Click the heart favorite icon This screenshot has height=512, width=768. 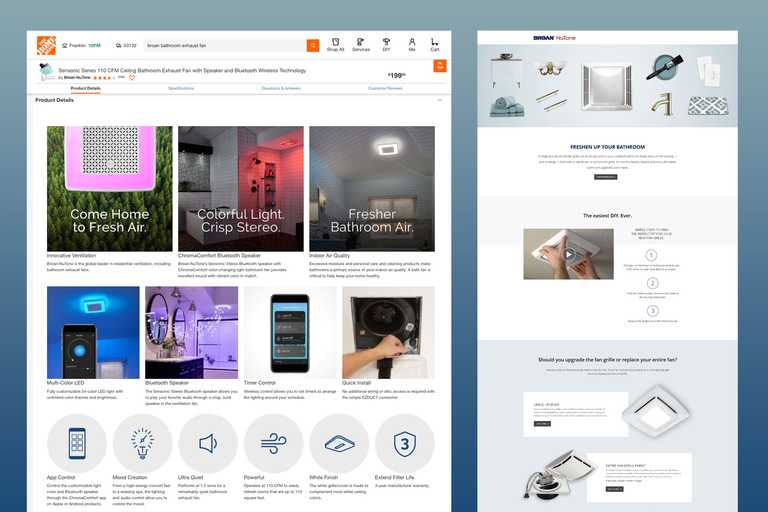(132, 77)
